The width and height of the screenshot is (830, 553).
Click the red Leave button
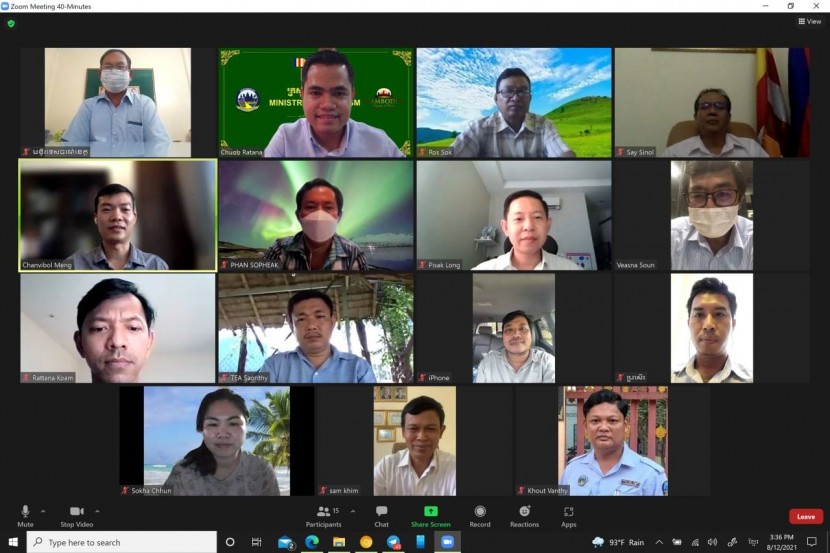pyautogui.click(x=806, y=516)
